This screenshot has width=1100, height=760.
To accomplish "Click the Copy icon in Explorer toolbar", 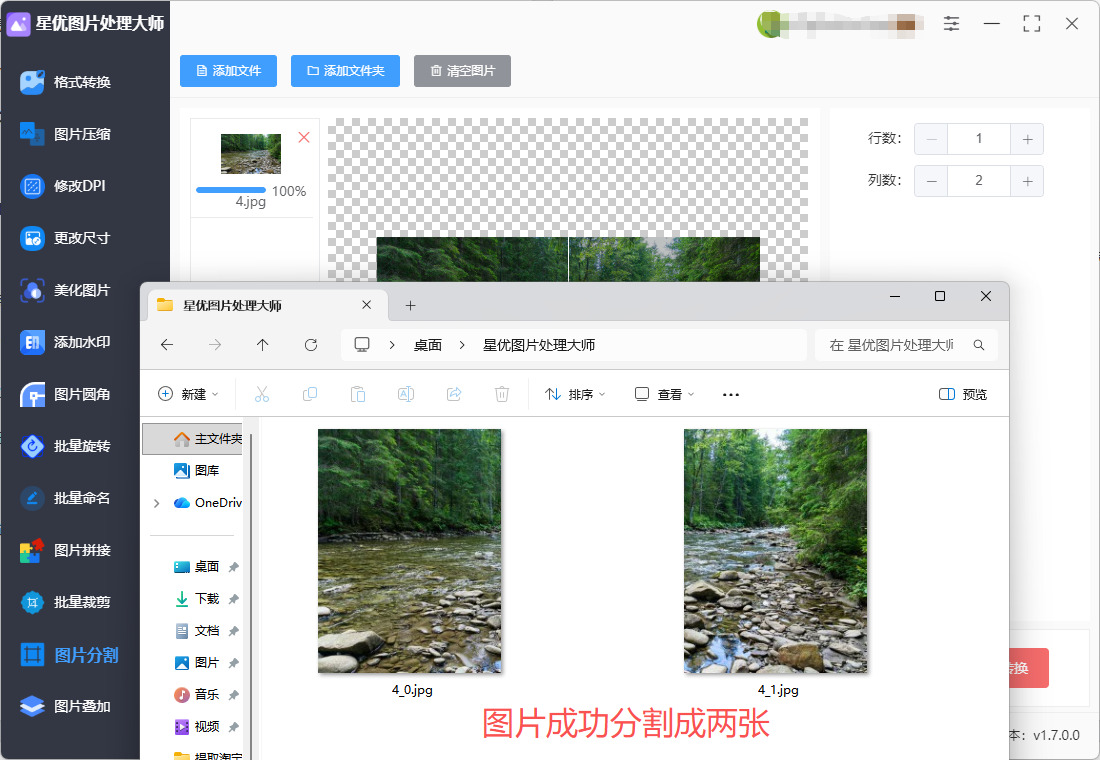I will (x=309, y=394).
